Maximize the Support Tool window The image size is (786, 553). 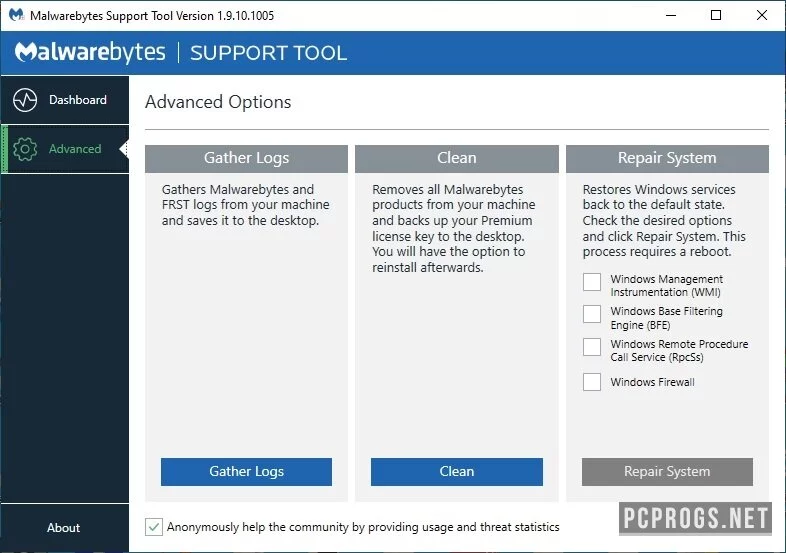click(716, 15)
